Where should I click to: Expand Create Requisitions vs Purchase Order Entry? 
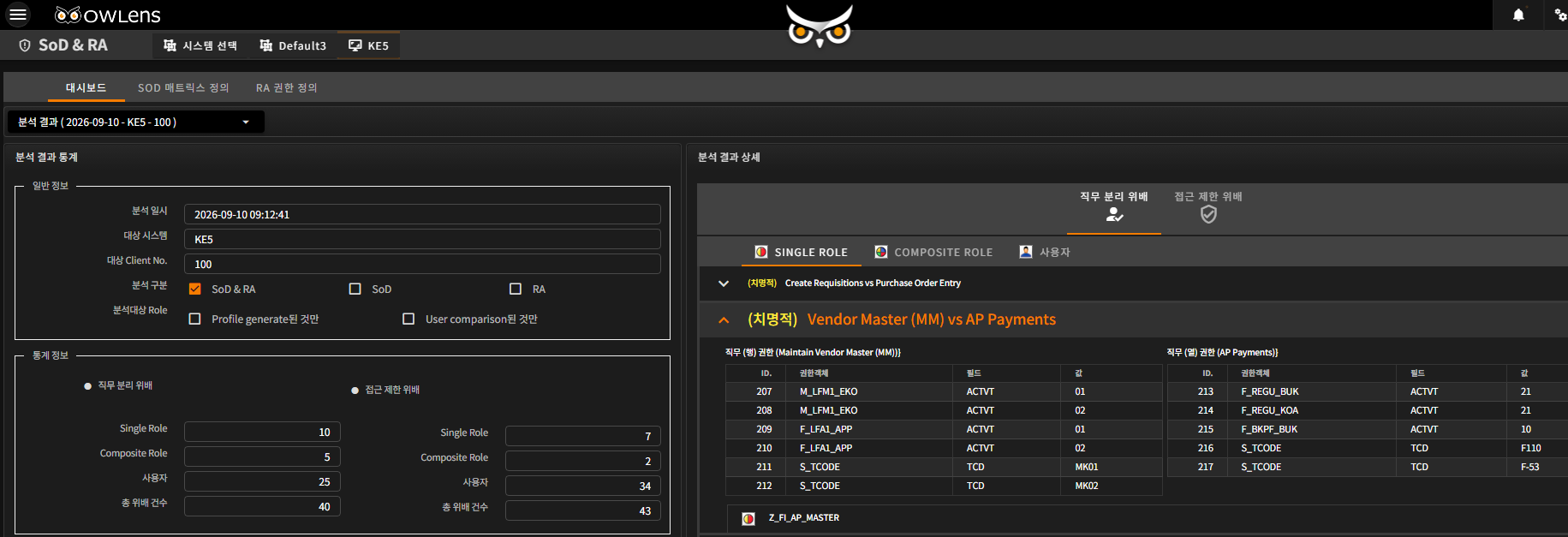point(724,283)
